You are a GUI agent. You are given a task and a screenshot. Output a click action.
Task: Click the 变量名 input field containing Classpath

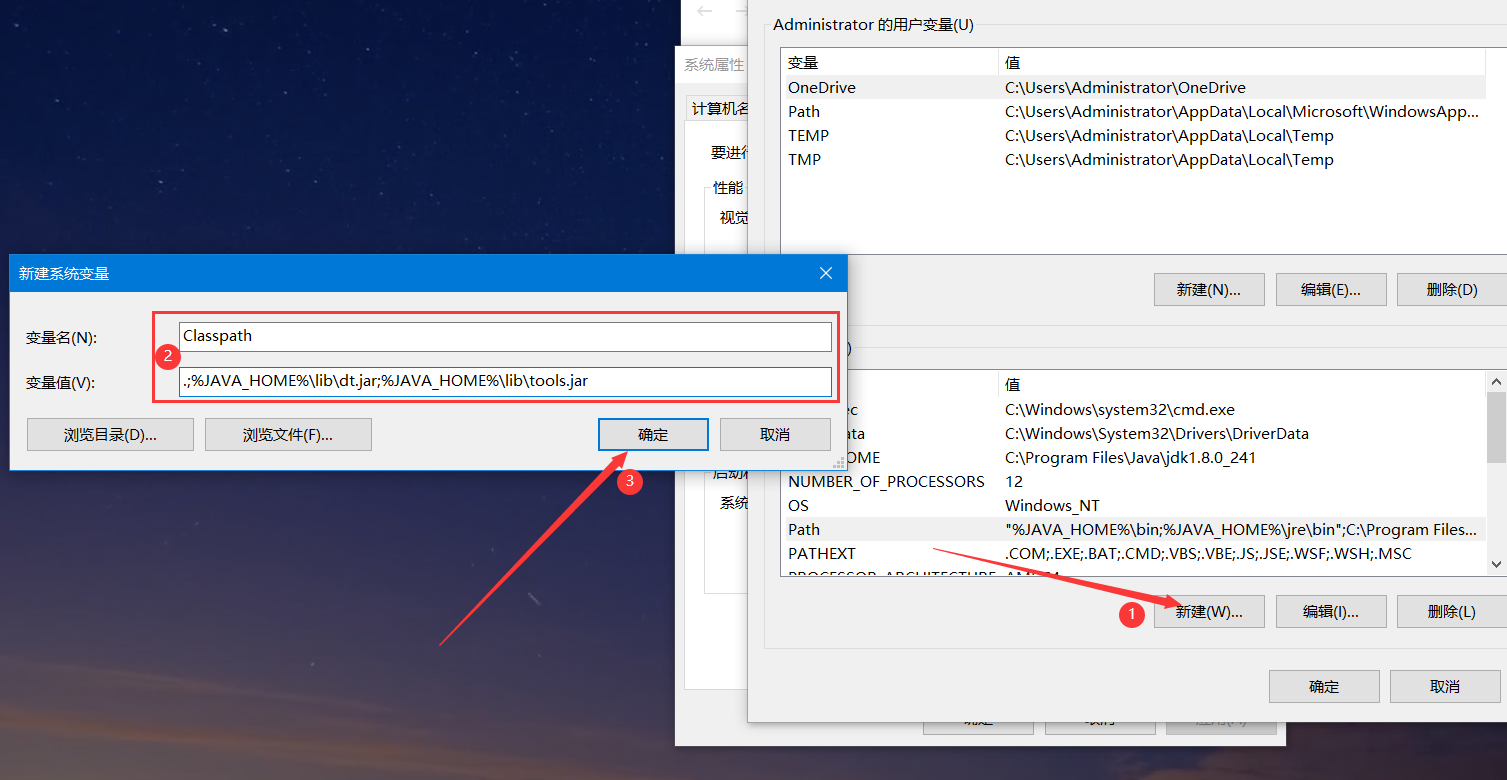505,337
